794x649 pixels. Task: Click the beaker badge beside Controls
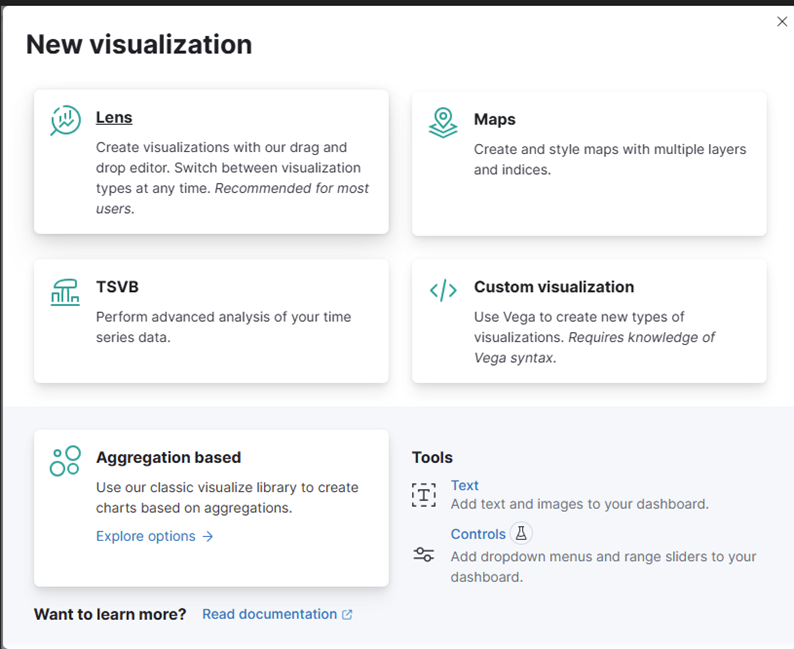(x=521, y=533)
